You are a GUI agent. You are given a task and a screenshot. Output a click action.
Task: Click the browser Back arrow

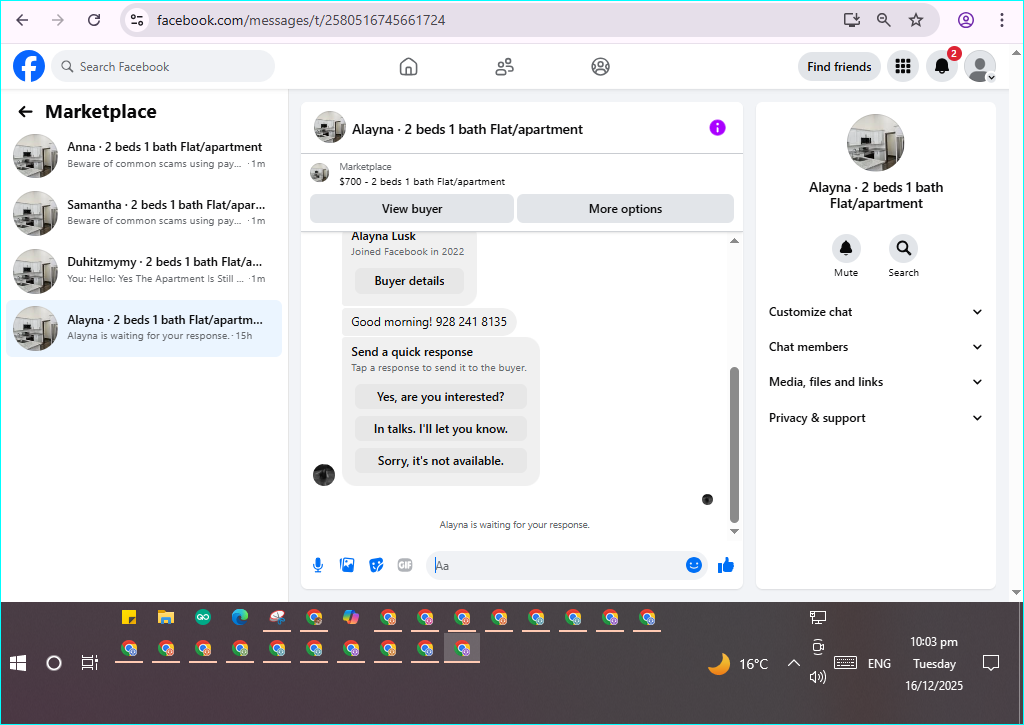22,20
